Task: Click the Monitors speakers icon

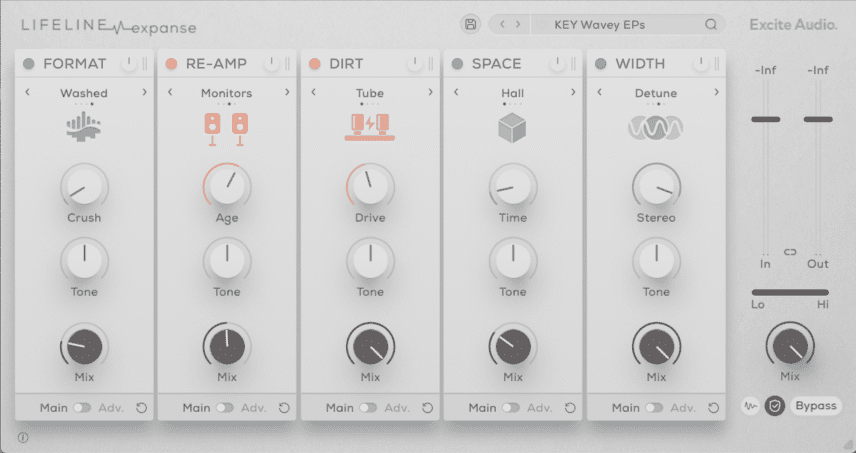Action: (227, 129)
